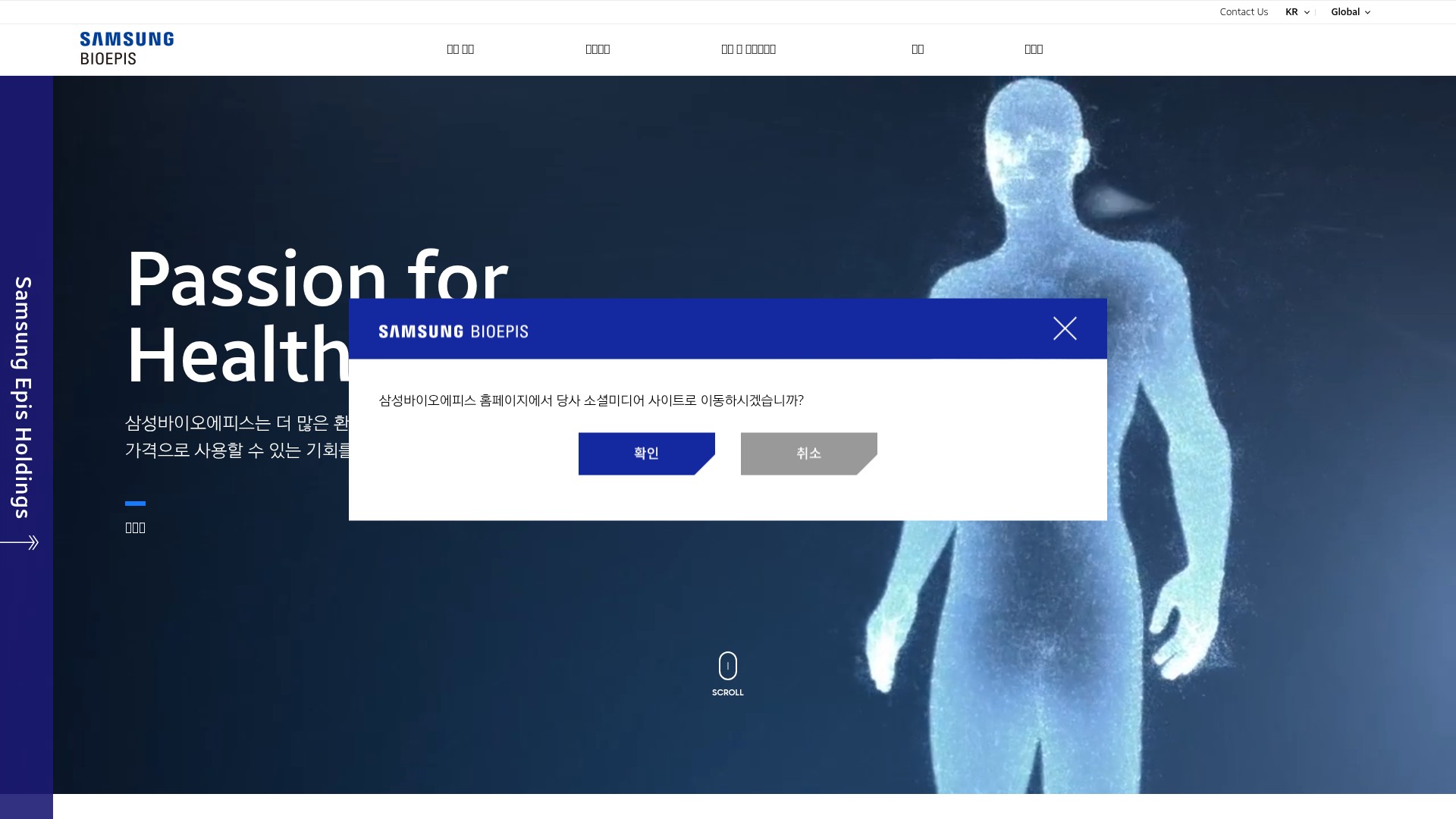
Task: Click the SCROLL label
Action: 728,692
